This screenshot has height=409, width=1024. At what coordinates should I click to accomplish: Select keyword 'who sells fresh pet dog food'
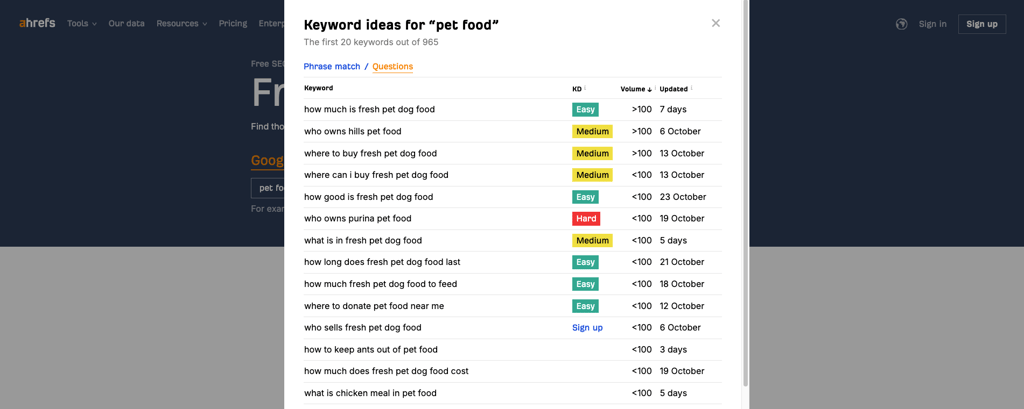click(x=362, y=328)
